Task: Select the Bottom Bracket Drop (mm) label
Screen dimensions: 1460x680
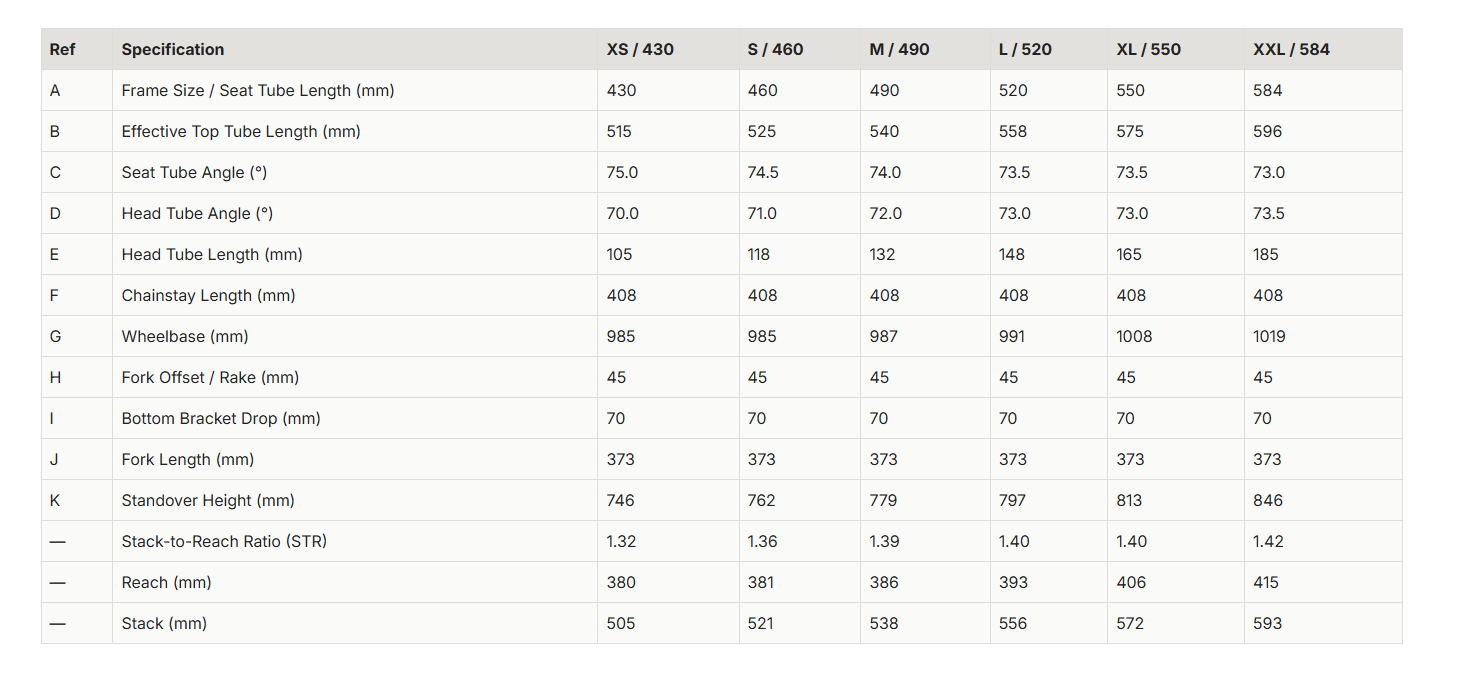Action: [x=221, y=418]
